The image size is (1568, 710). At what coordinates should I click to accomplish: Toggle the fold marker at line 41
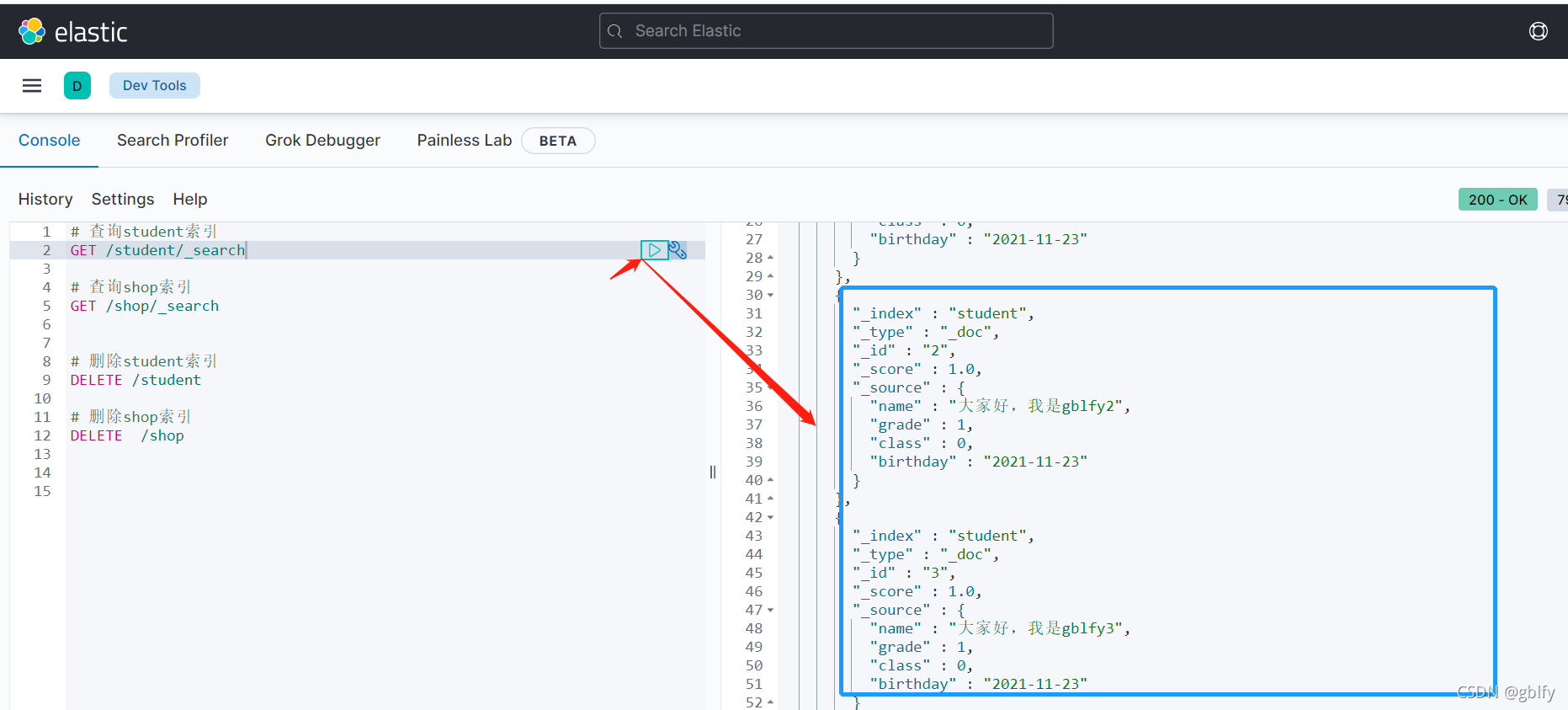point(770,499)
